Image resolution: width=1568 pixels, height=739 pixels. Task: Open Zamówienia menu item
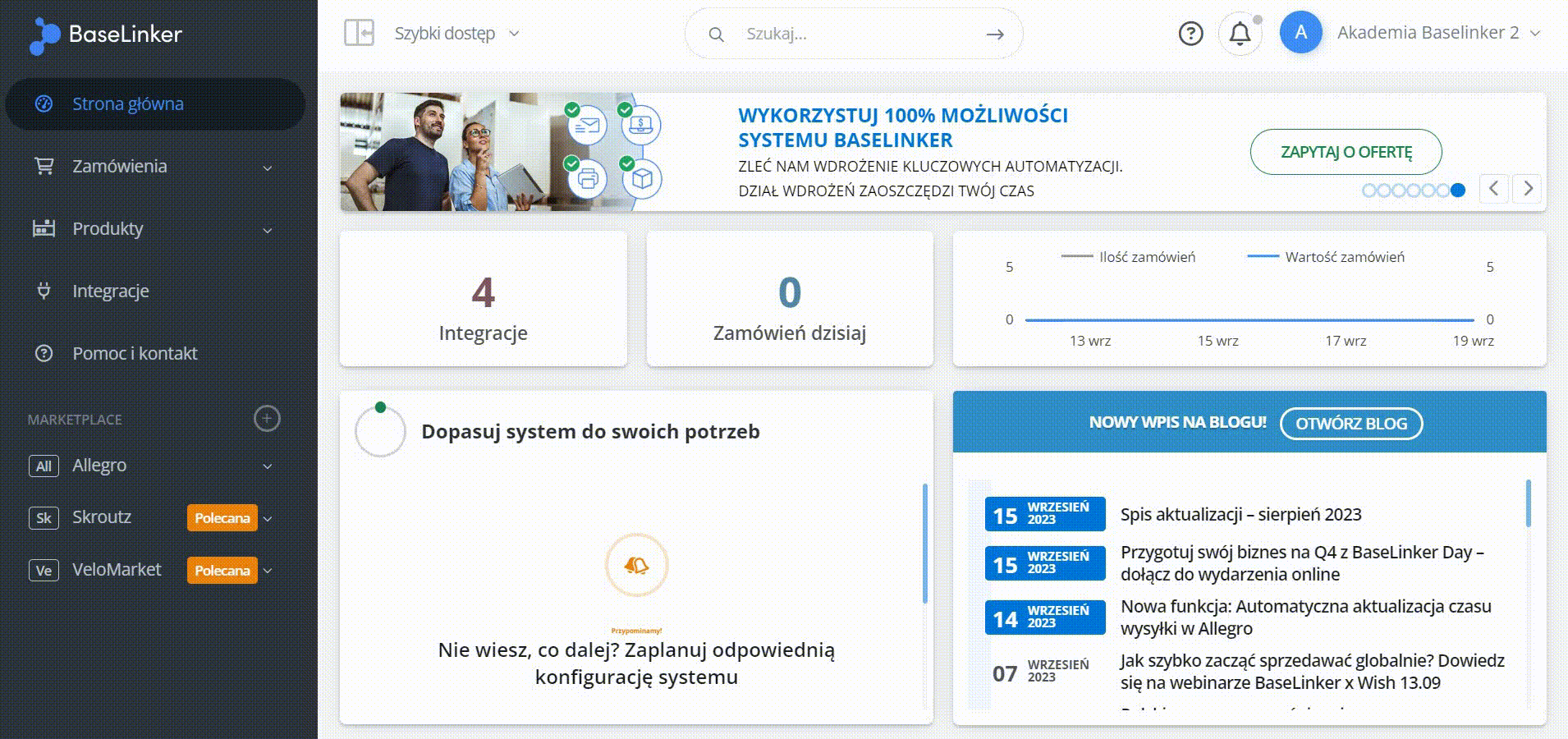[x=120, y=167]
